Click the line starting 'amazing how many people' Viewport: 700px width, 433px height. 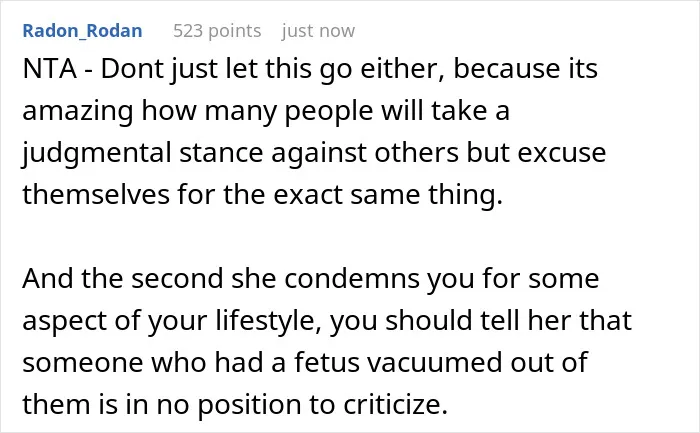point(266,111)
